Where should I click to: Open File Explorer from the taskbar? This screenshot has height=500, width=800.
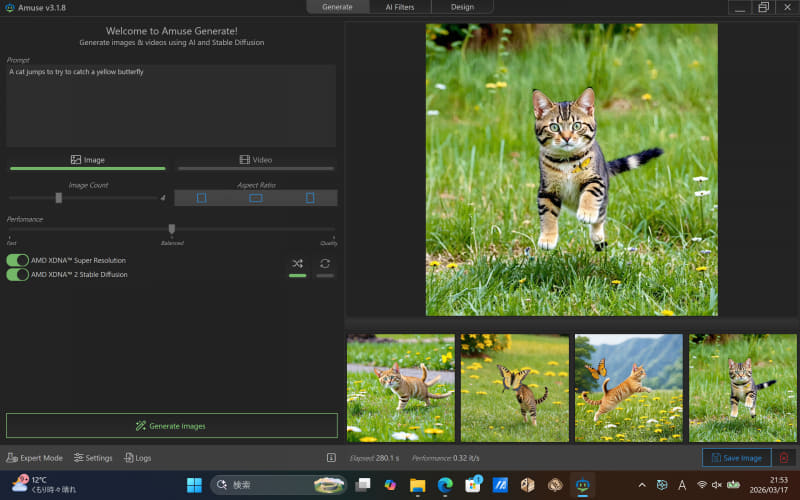tap(417, 485)
